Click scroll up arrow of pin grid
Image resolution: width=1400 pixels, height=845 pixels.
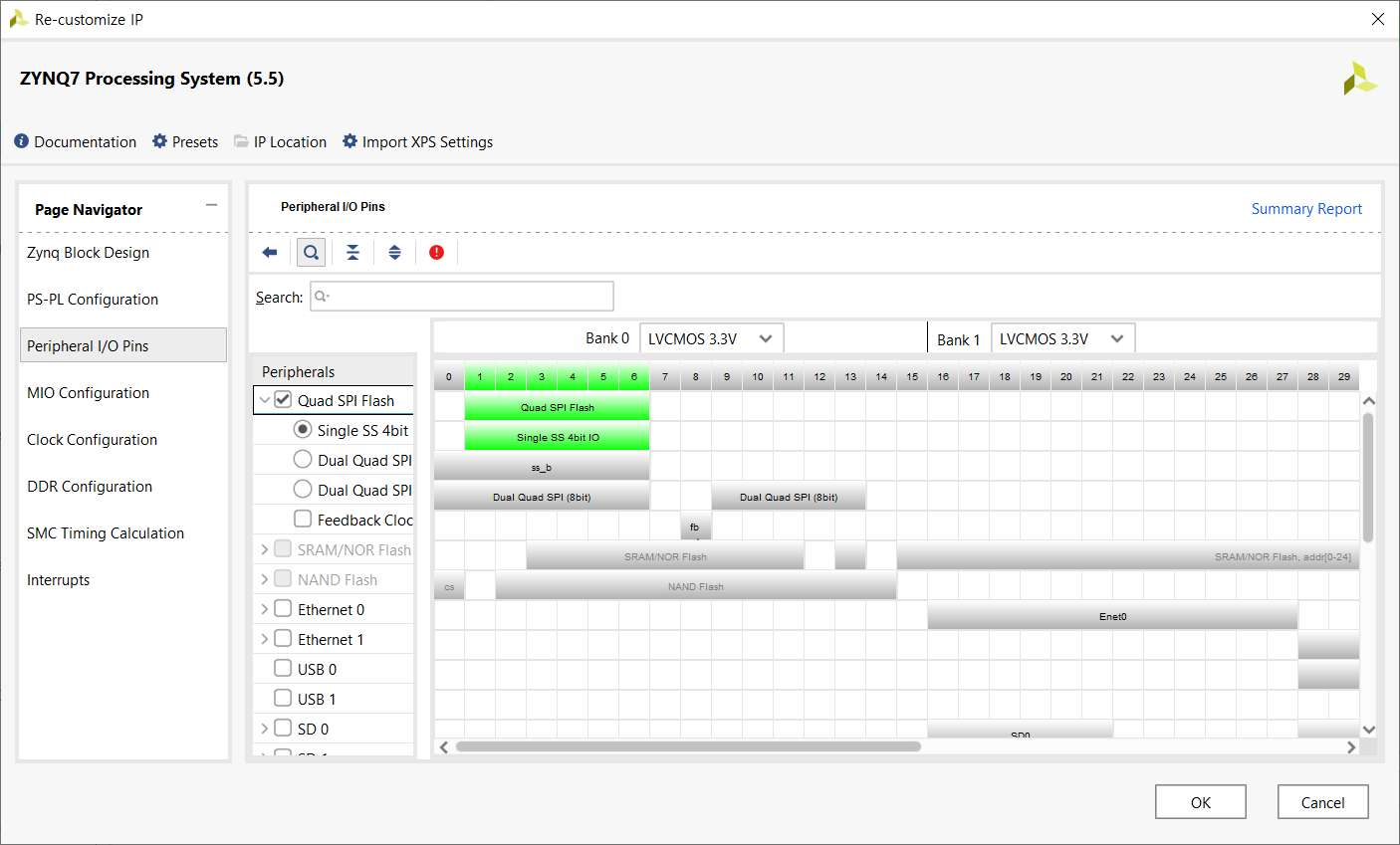1368,400
